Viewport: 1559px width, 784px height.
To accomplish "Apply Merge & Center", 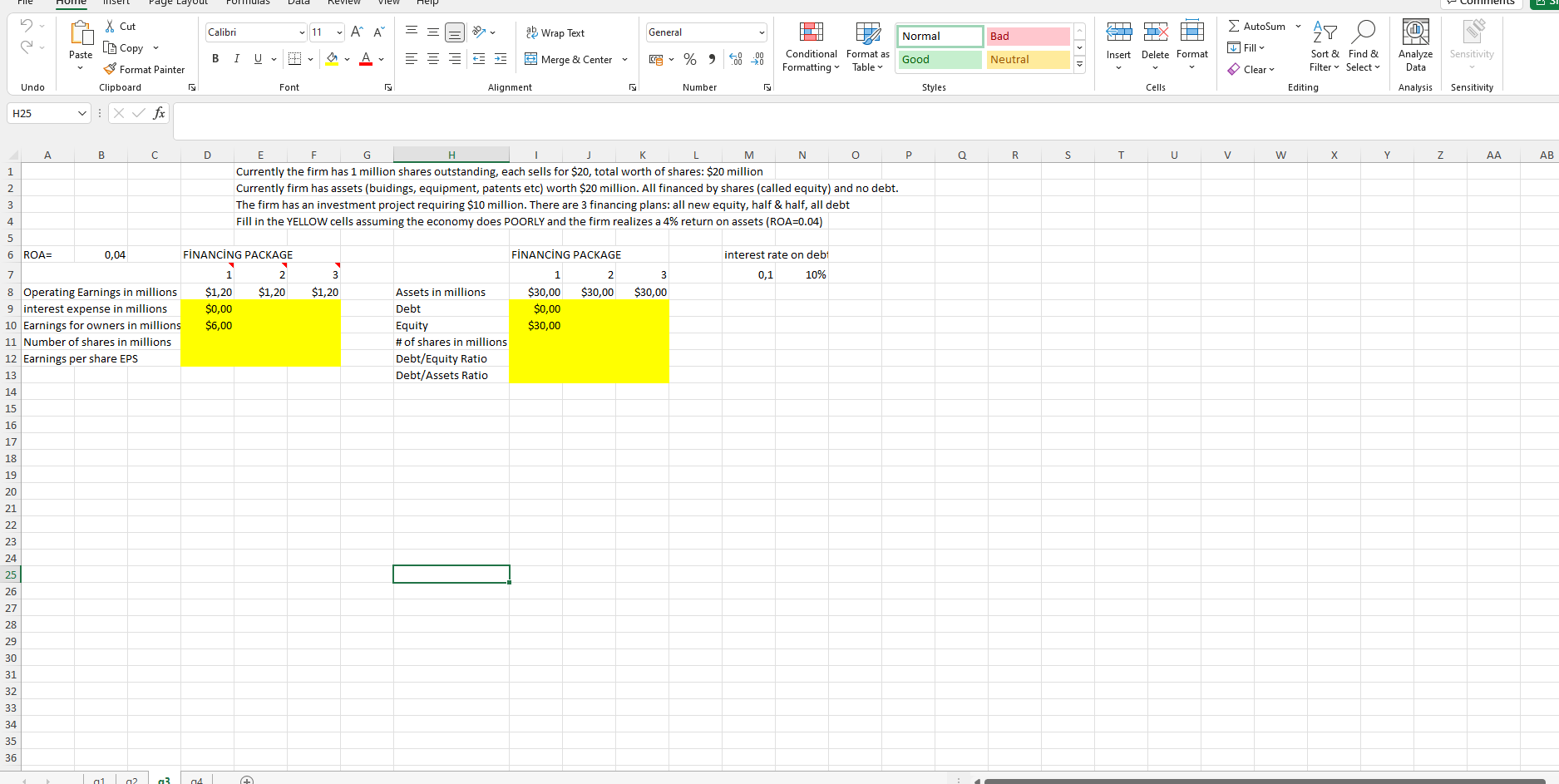I will point(569,59).
